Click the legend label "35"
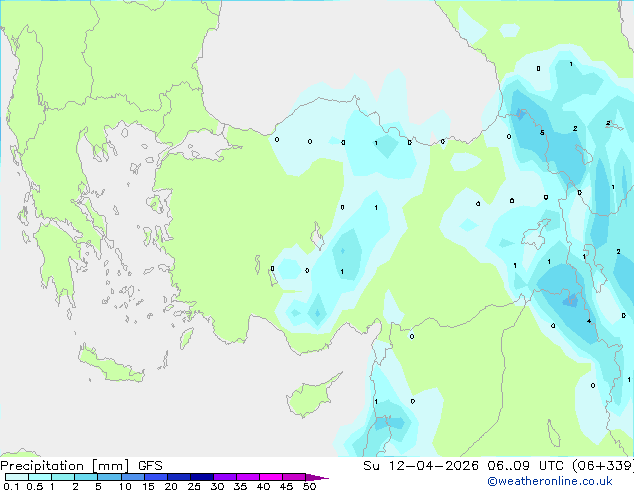634x490 pixels. point(240,486)
